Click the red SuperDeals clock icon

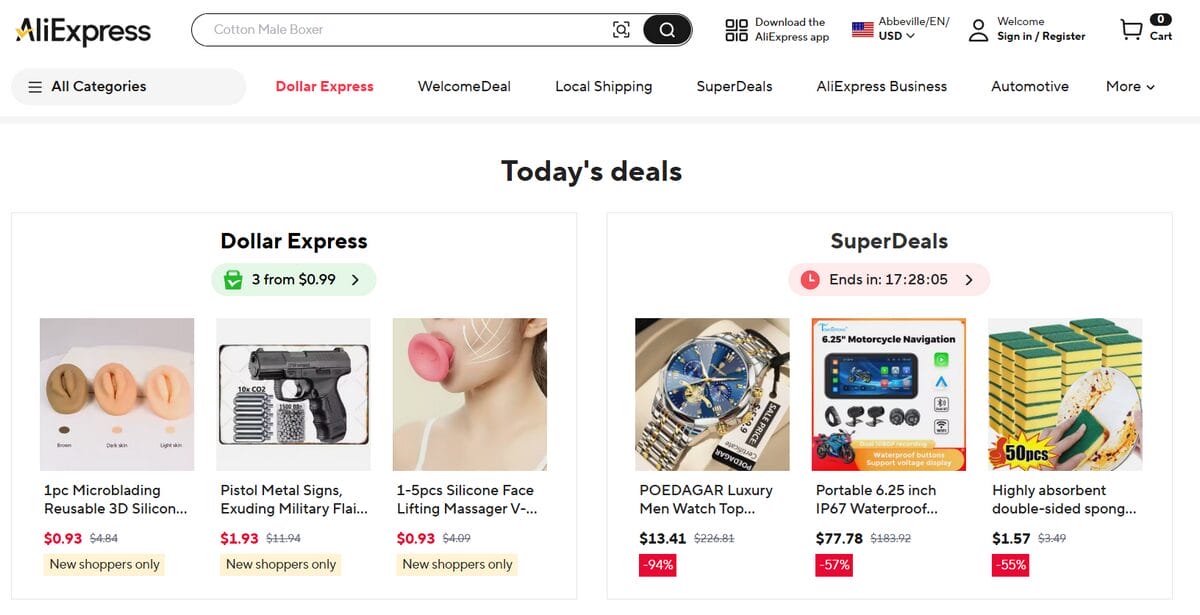coord(810,279)
